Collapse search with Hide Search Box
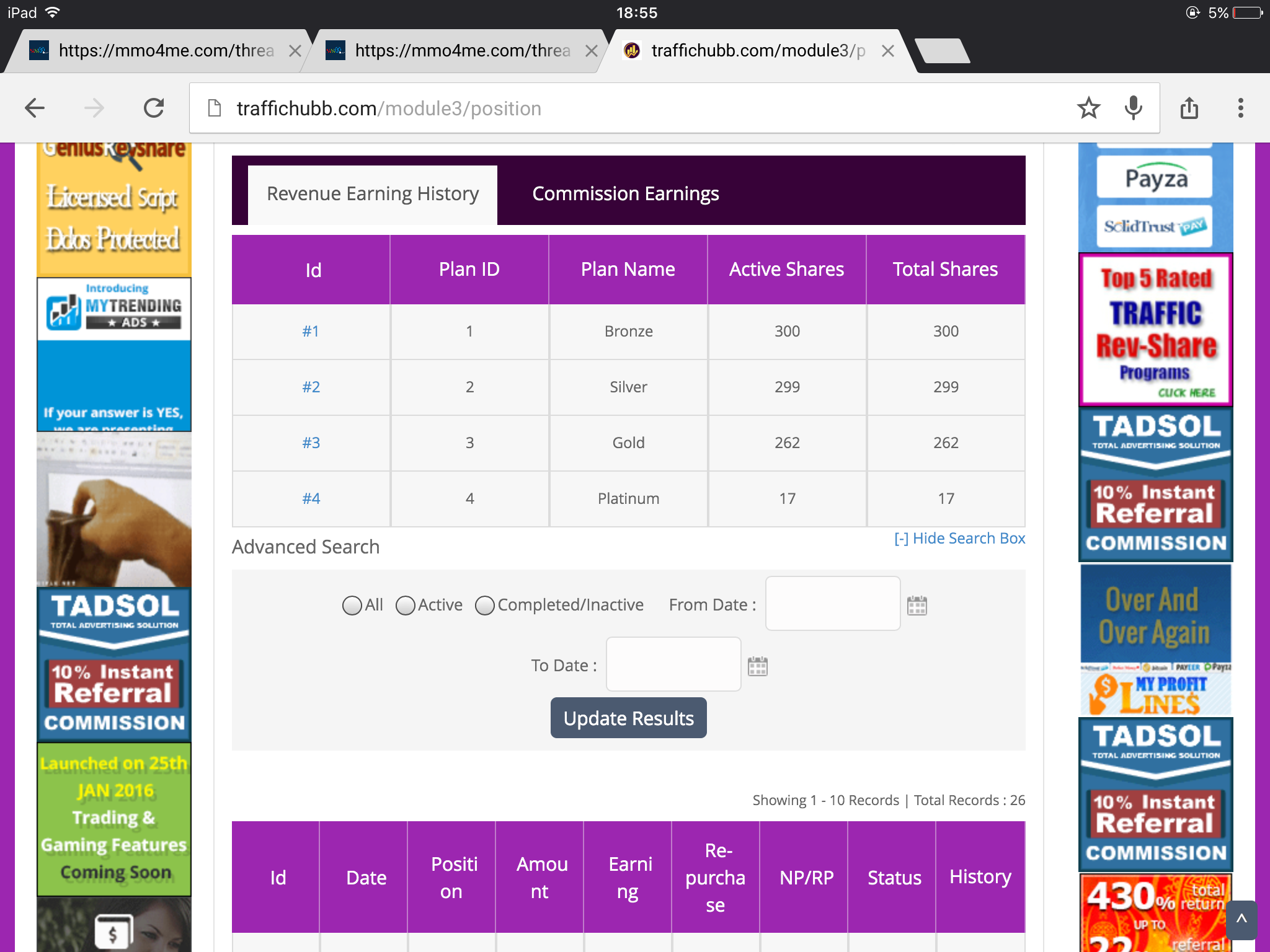The height and width of the screenshot is (952, 1270). pyautogui.click(x=959, y=538)
